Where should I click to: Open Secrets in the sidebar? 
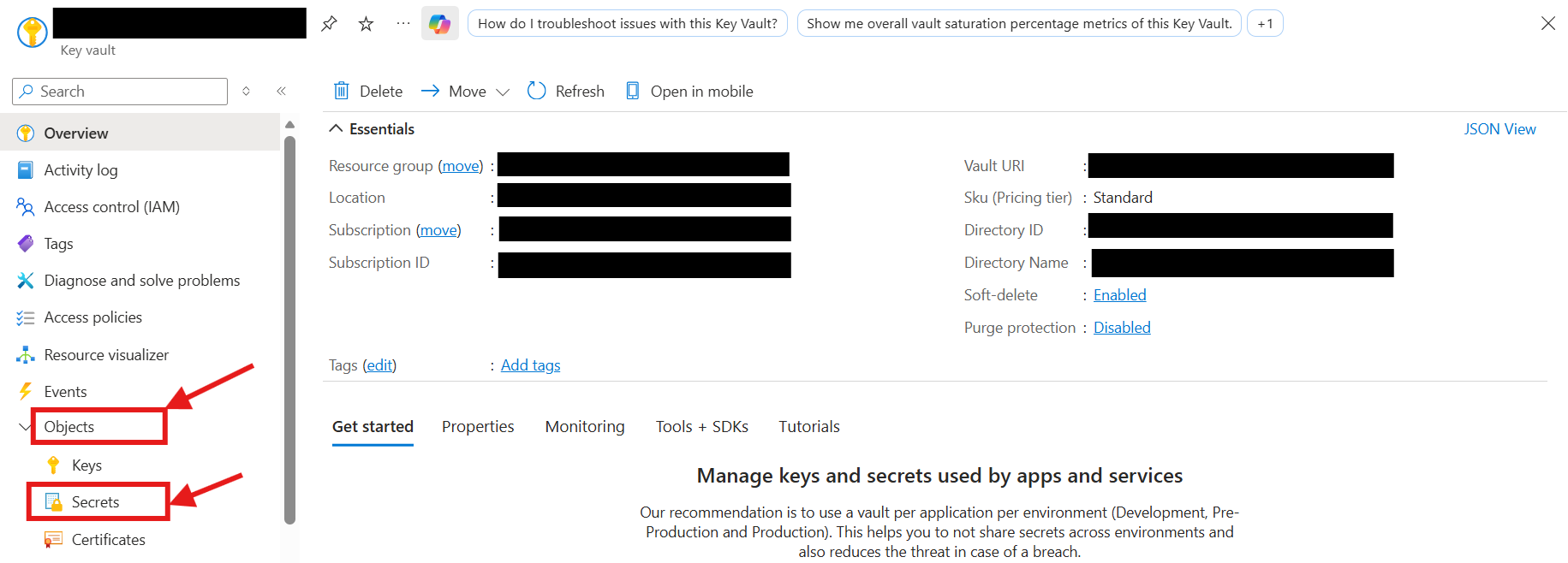coord(95,502)
